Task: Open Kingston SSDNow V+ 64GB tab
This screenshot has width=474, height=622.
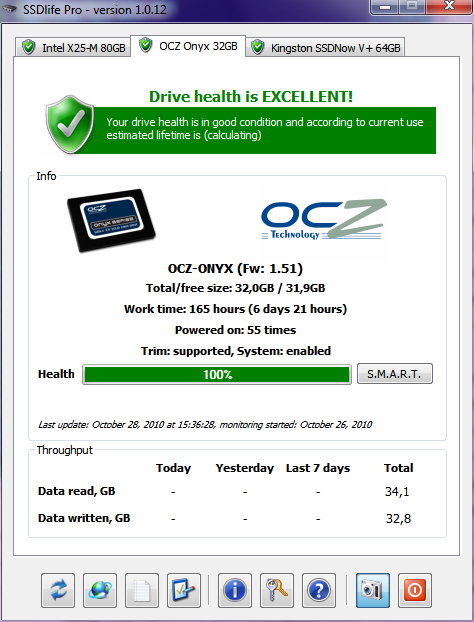Action: [325, 48]
